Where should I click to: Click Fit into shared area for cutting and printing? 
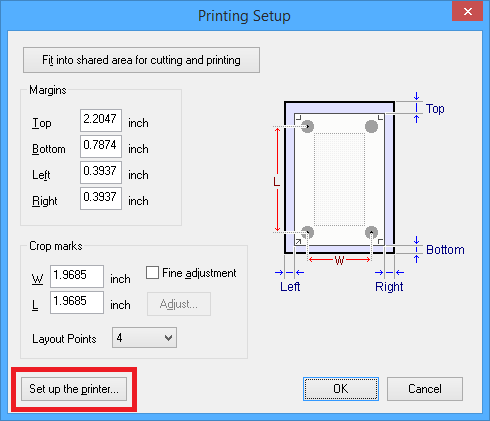[141, 60]
